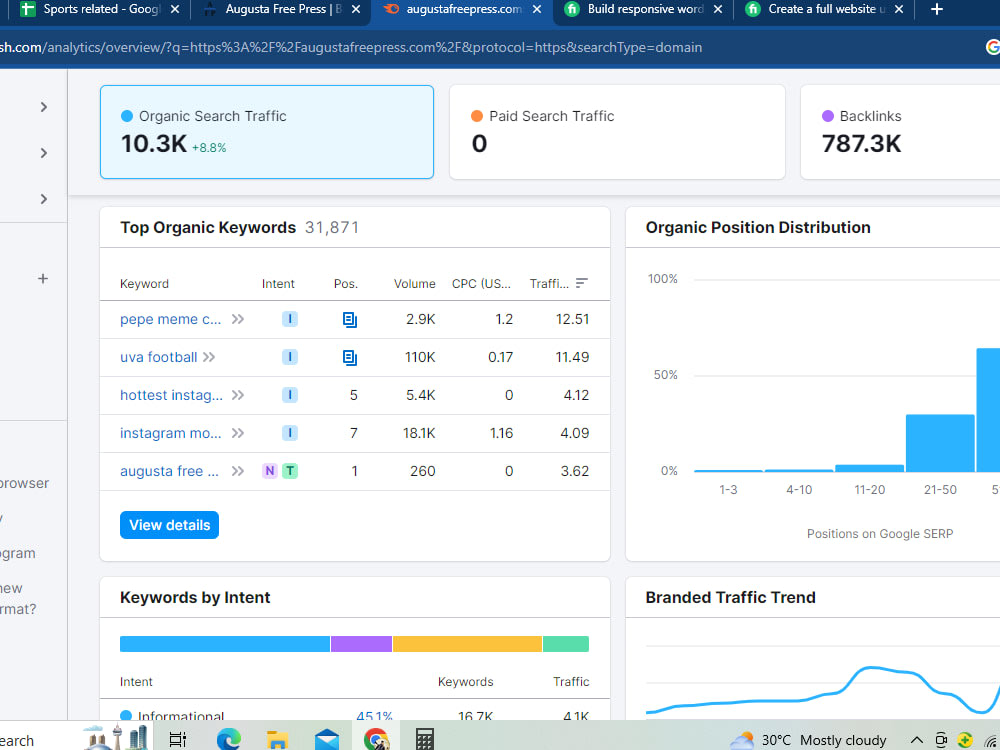Select the Paid Search Traffic card
The image size is (1000, 750).
(617, 132)
